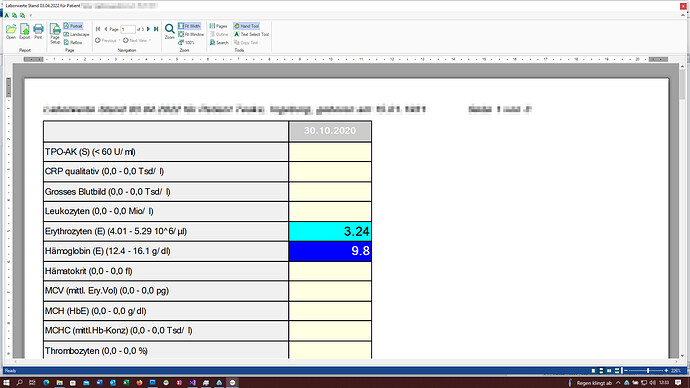Image resolution: width=690 pixels, height=388 pixels.
Task: Expand the ribbon collapse chevron
Action: pyautogui.click(x=683, y=15)
